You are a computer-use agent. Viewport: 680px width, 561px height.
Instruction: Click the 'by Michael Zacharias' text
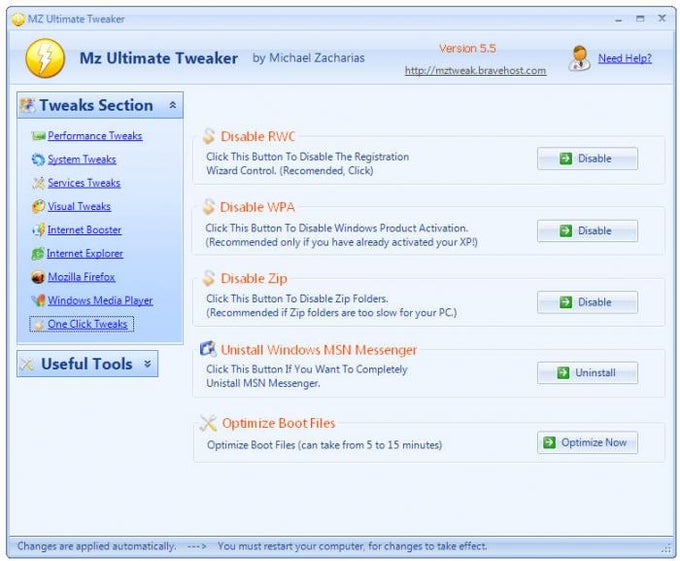point(309,58)
